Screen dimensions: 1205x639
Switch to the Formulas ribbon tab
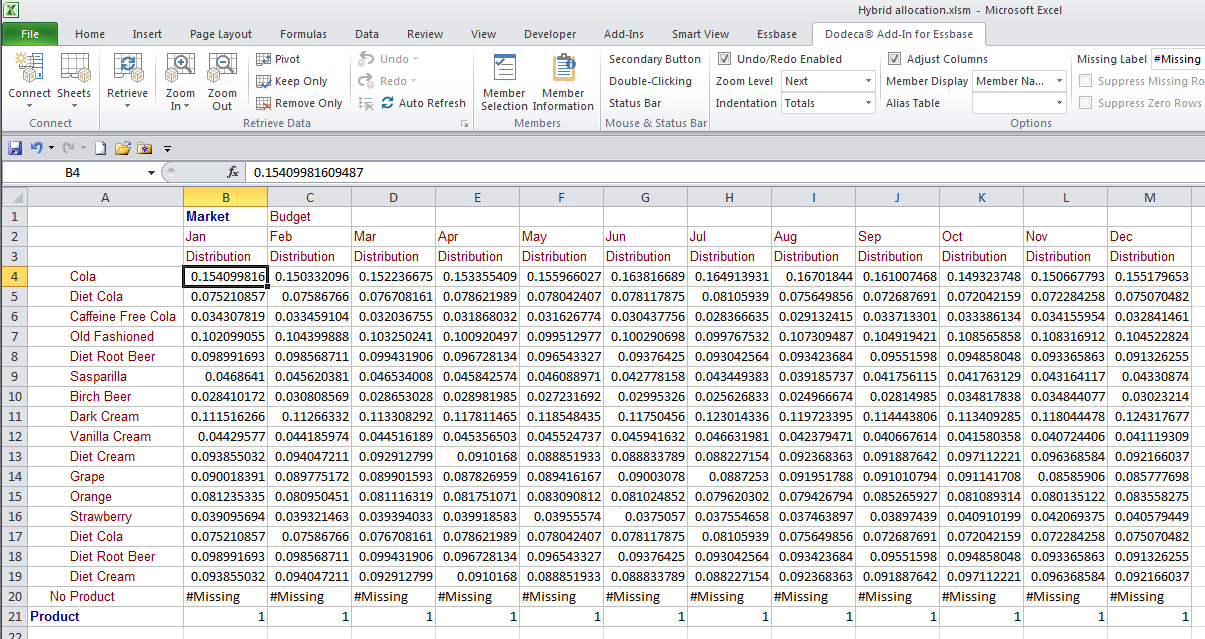[303, 34]
